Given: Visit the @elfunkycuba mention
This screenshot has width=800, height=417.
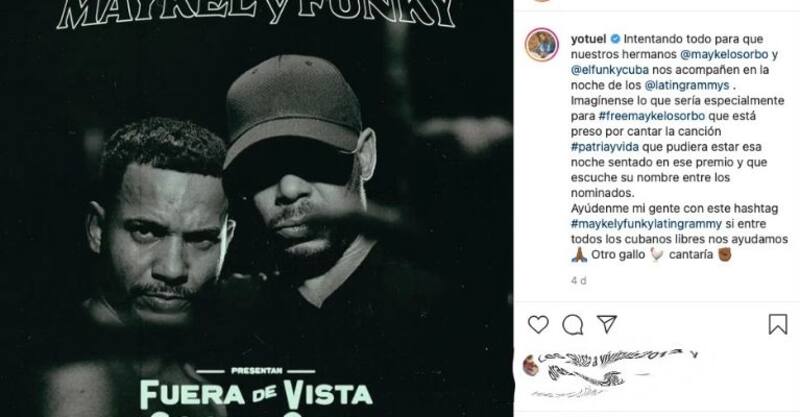Looking at the screenshot, I should tap(609, 70).
